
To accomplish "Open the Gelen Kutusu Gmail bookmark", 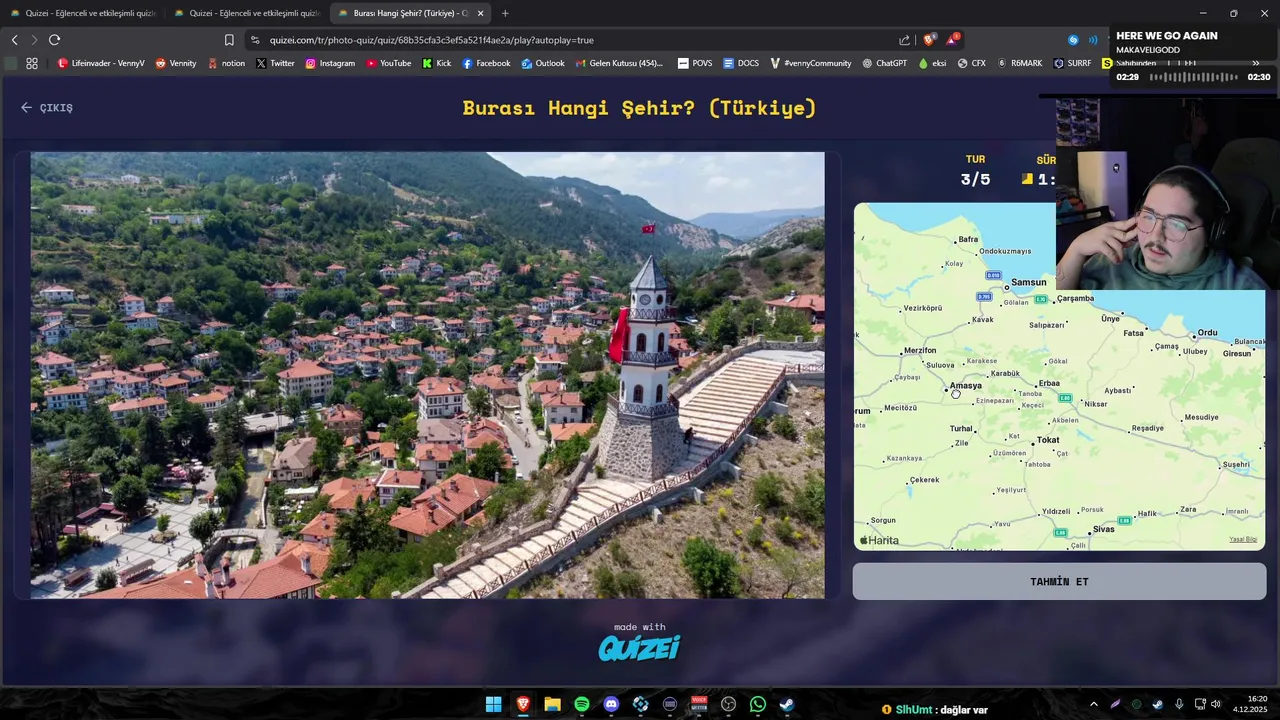I will pos(619,63).
